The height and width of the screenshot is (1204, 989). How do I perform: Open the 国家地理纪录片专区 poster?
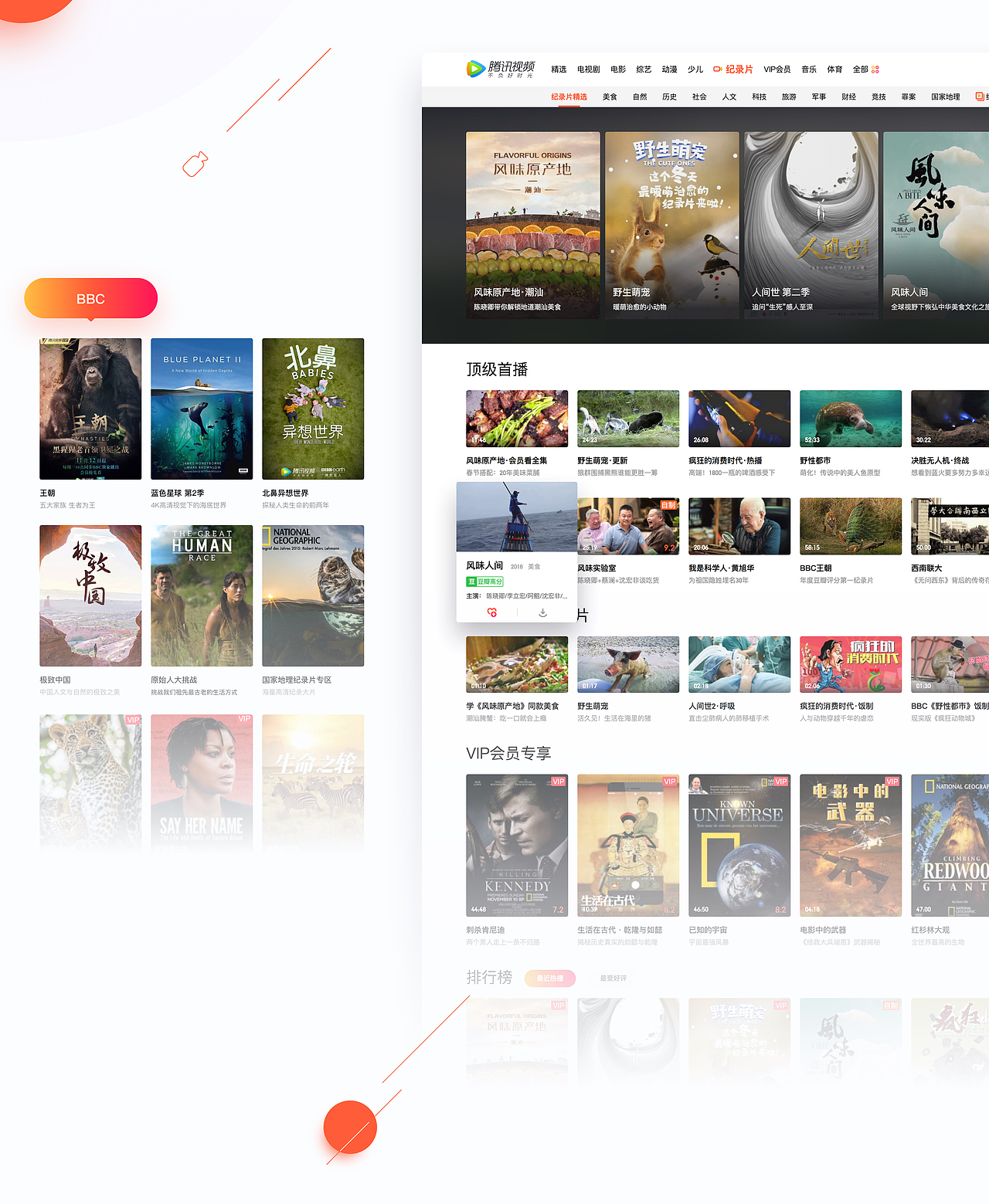click(313, 595)
